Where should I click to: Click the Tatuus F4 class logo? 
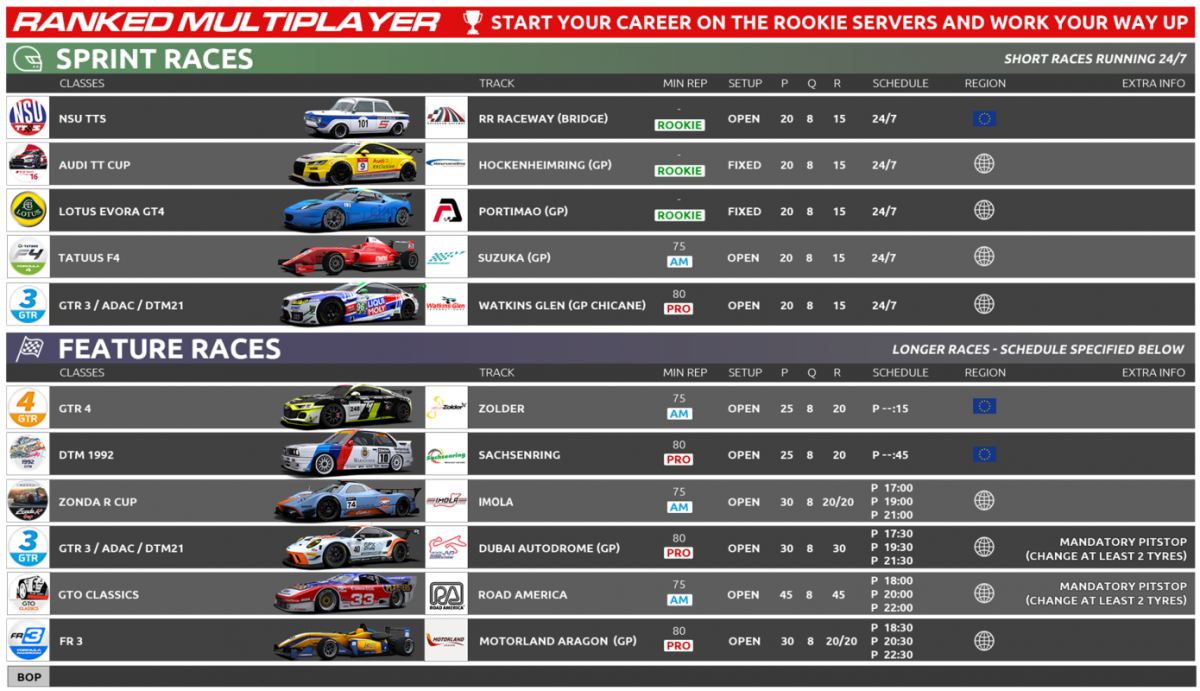[x=28, y=258]
